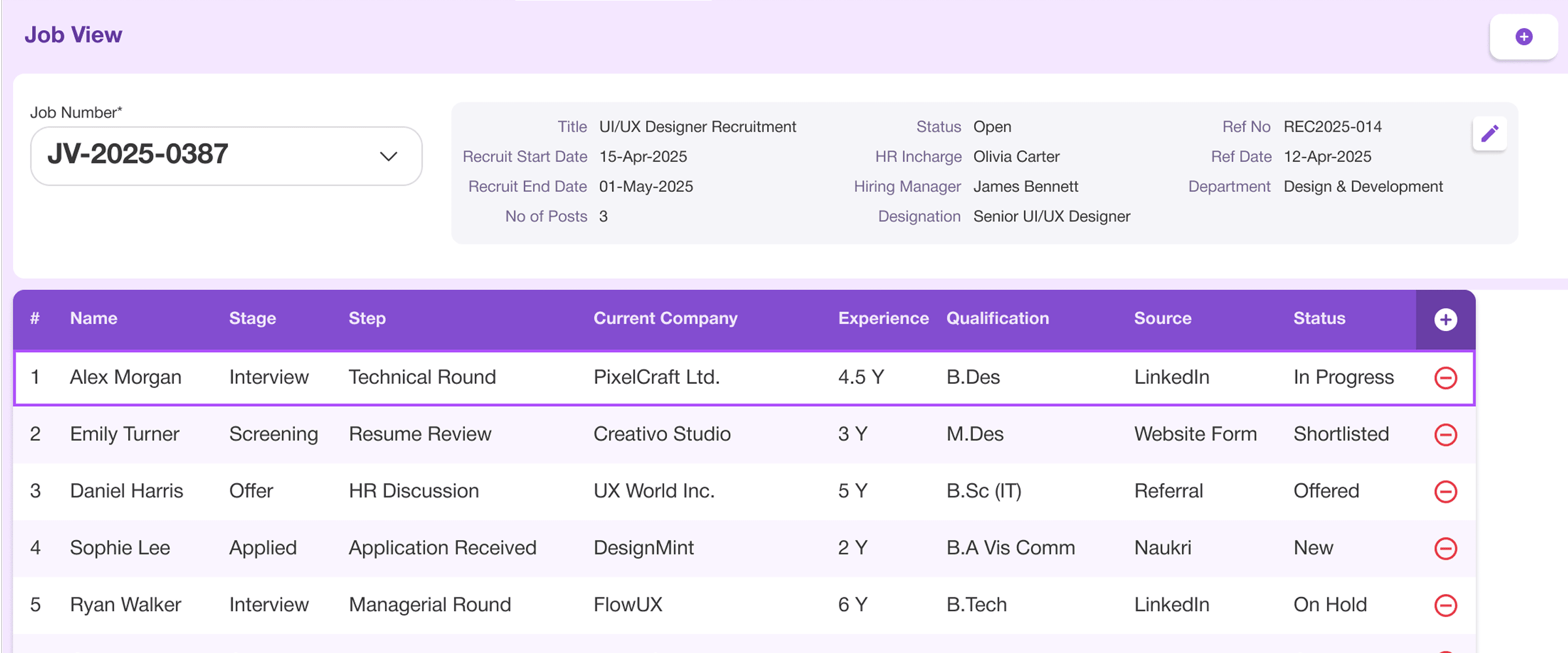Click the Shortlisted status cell
This screenshot has height=653, width=1568.
(x=1341, y=434)
